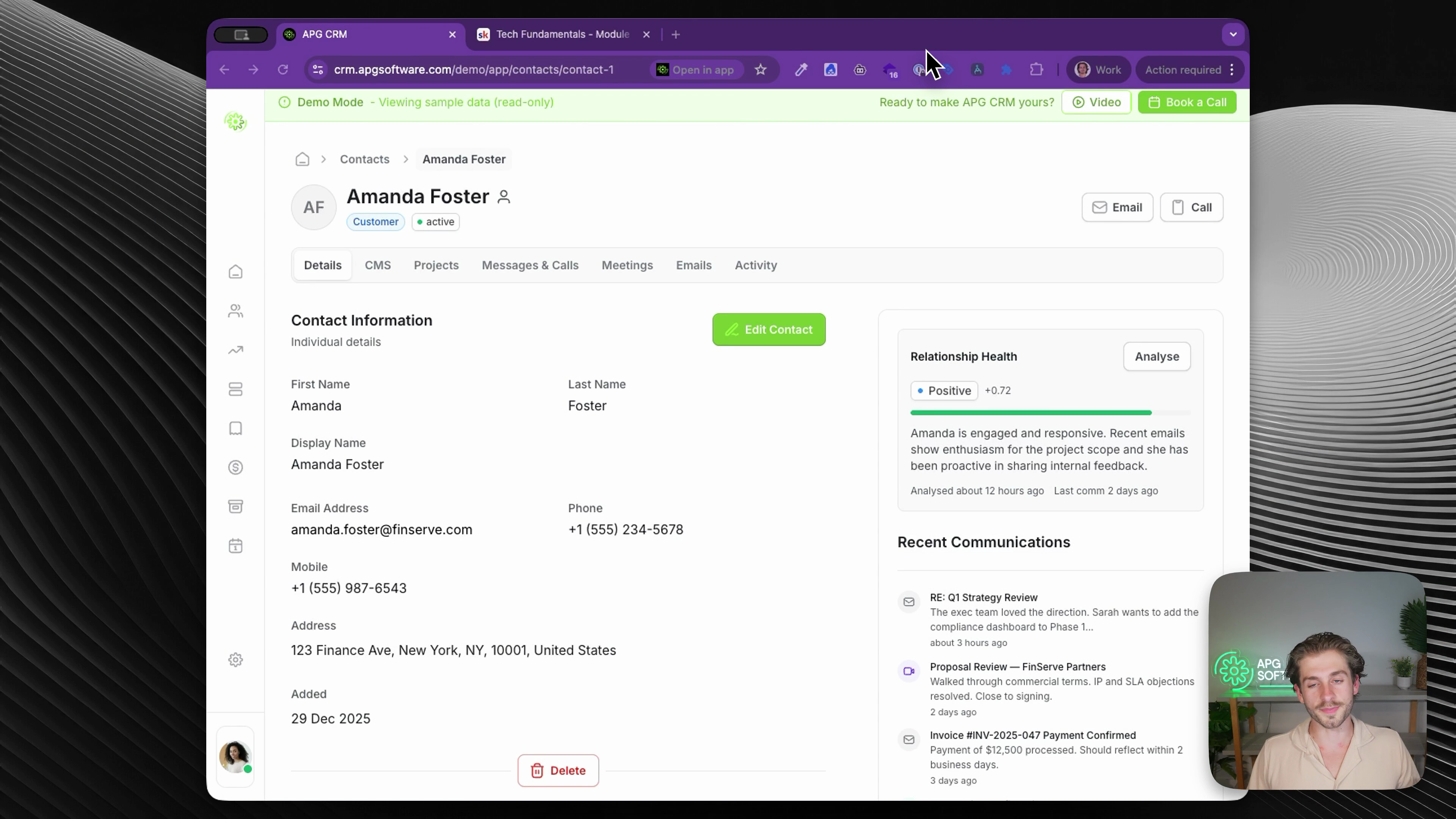Click the Customer tag badge
The width and height of the screenshot is (1456, 819).
point(375,221)
